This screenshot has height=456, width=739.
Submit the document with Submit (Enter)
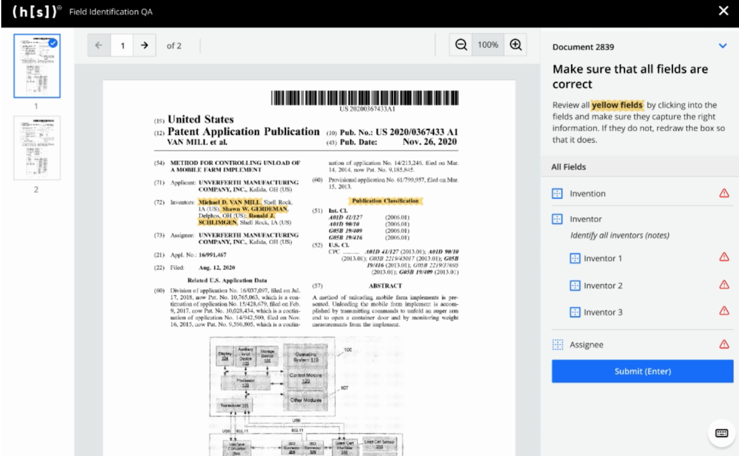coord(642,371)
